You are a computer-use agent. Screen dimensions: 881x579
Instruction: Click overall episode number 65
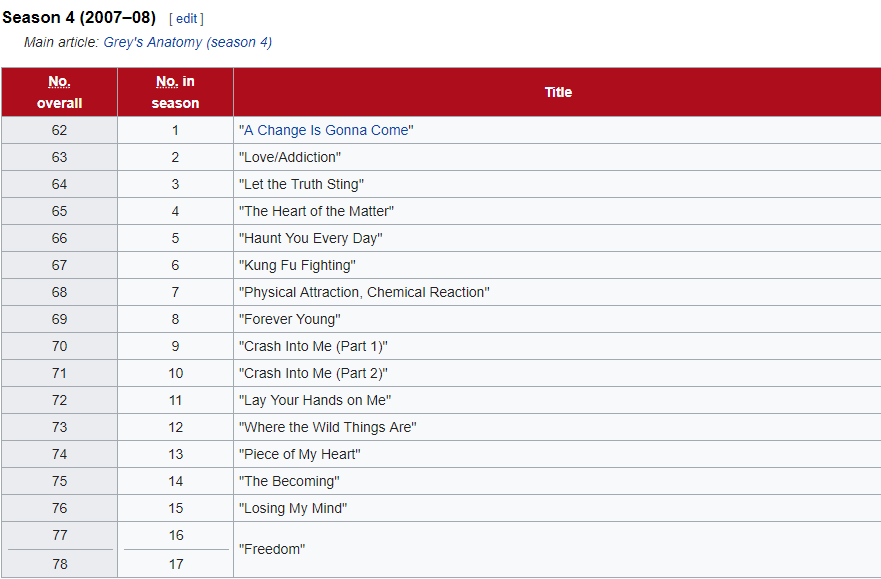click(x=60, y=211)
